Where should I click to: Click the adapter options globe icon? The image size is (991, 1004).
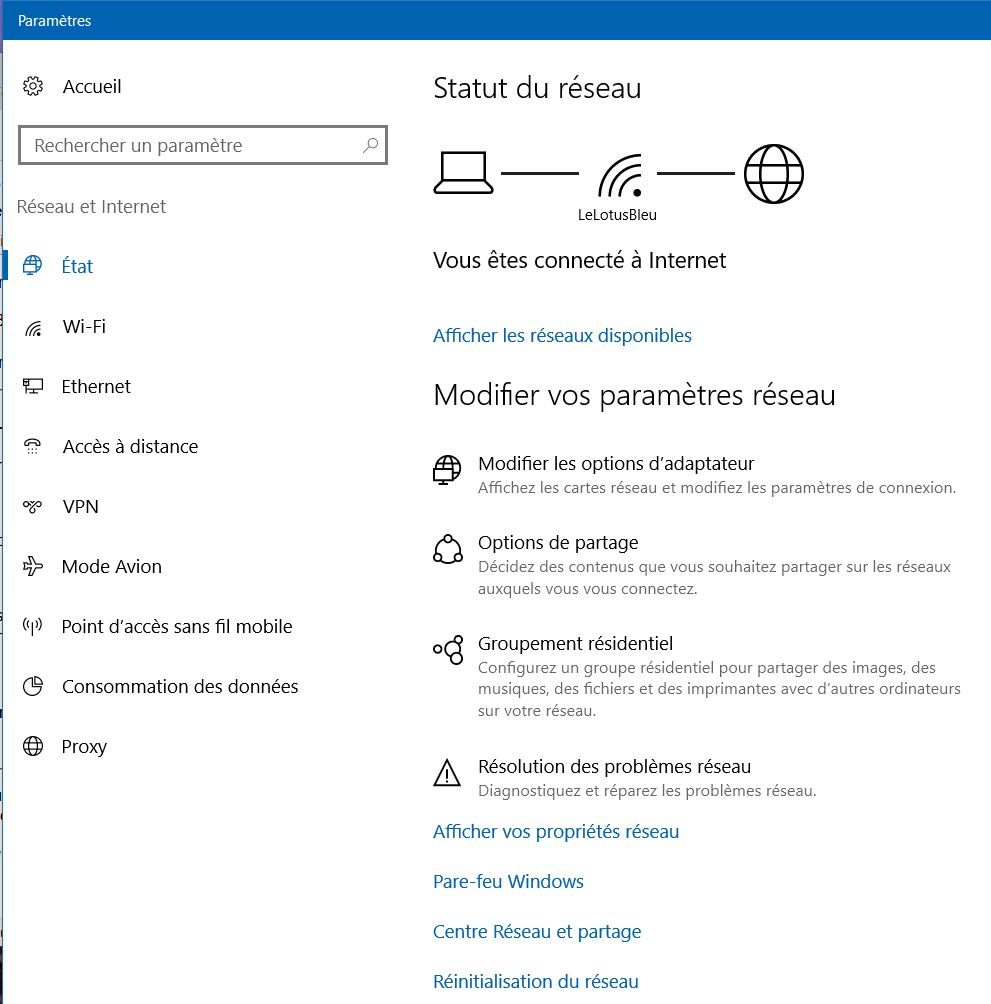(447, 470)
